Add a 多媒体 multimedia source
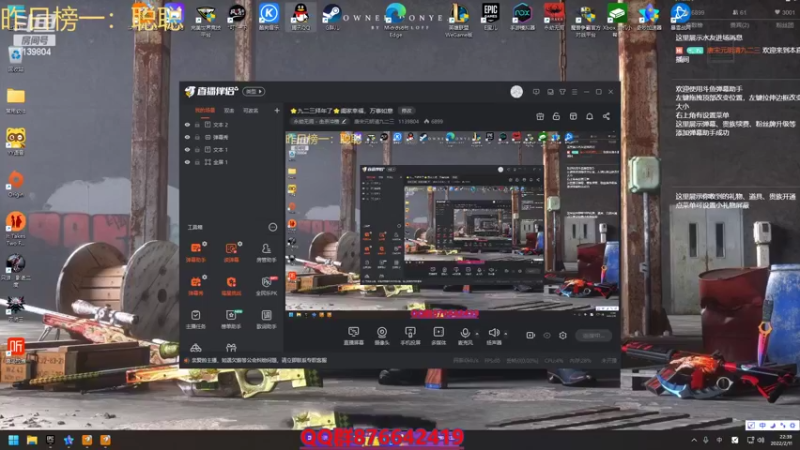 pos(438,336)
